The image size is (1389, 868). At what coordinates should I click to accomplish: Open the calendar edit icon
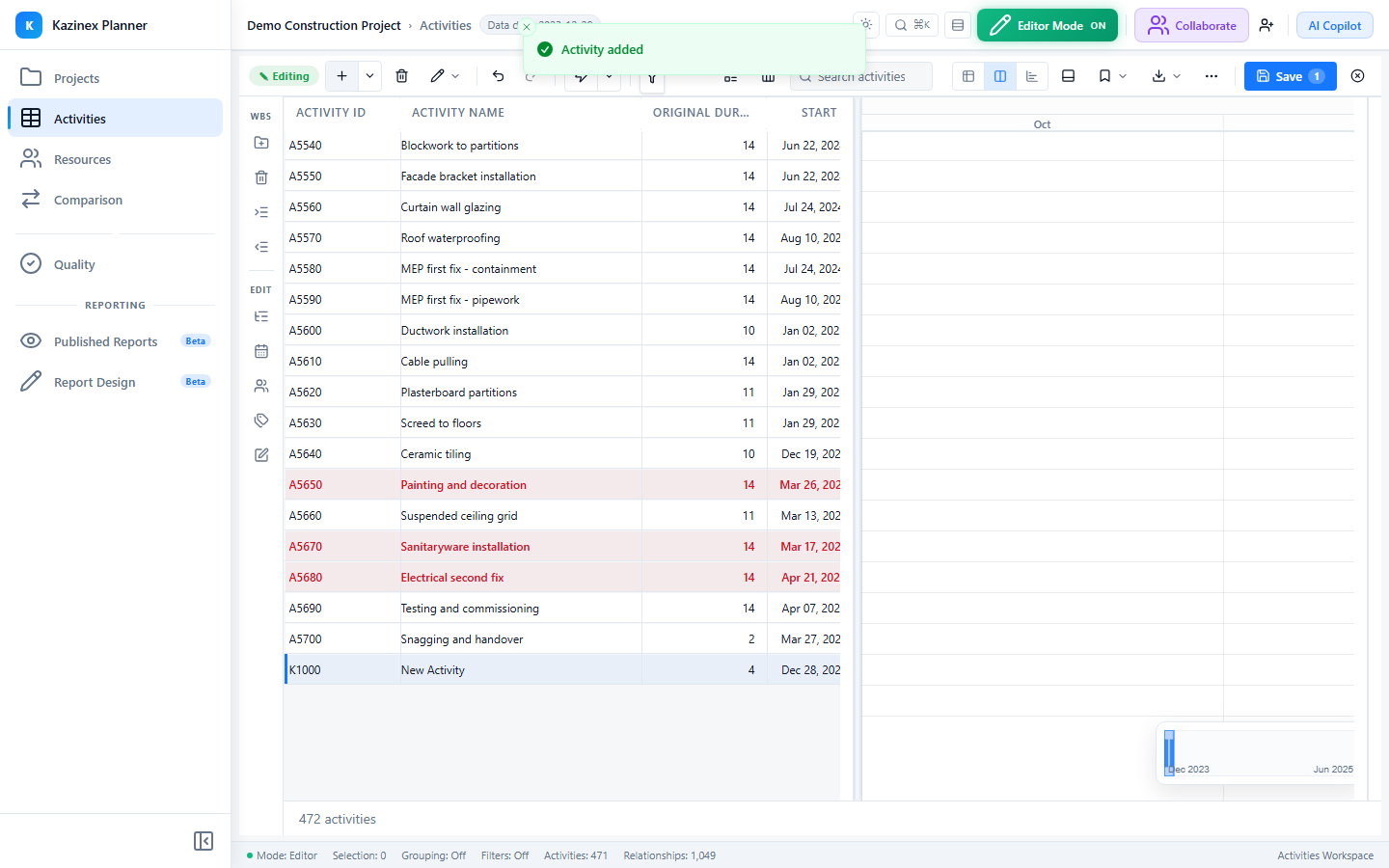tap(261, 351)
